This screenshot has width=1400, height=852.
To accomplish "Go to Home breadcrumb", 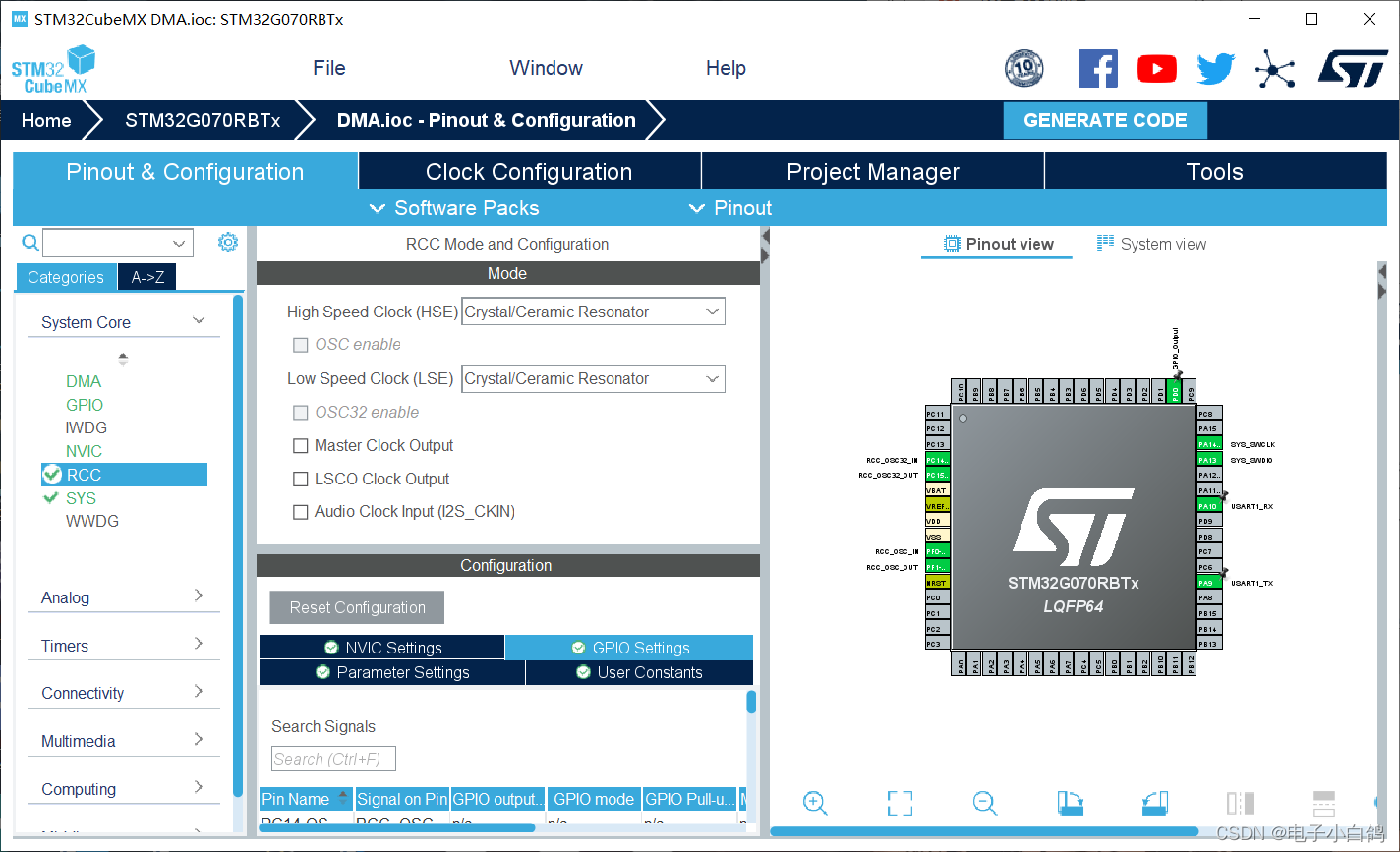I will [x=46, y=120].
